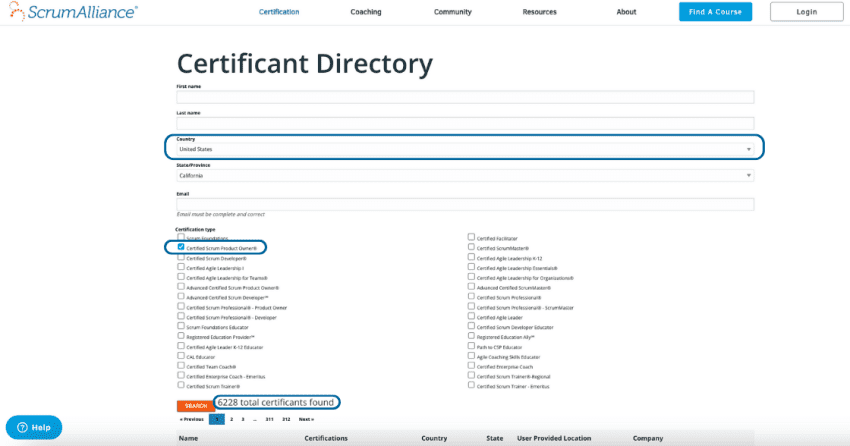Screen dimensions: 850x446
Task: Check Certified Agile Leadership for Organizations checkbox
Action: coord(472,277)
